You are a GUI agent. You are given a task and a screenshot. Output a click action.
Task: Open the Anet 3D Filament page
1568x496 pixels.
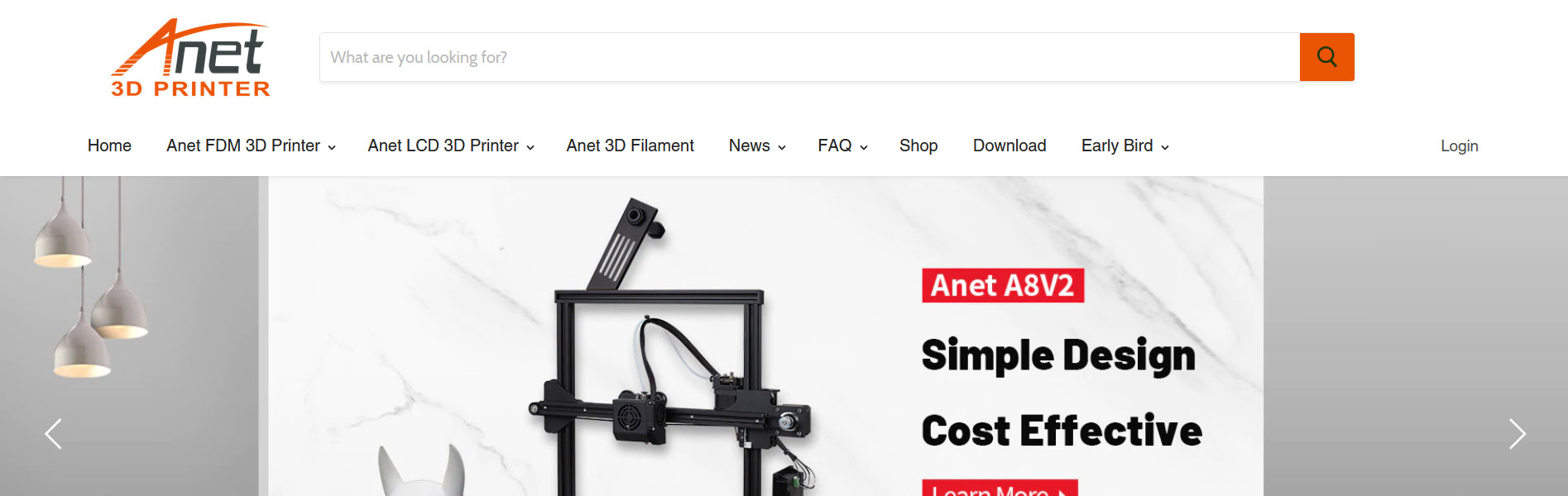630,146
